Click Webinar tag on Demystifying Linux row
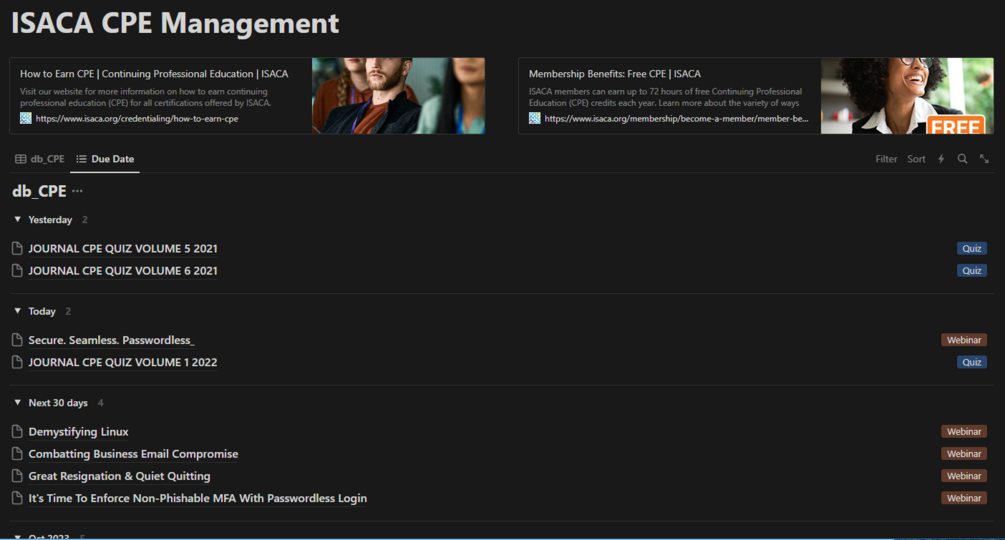The width and height of the screenshot is (1005, 540). coord(964,431)
